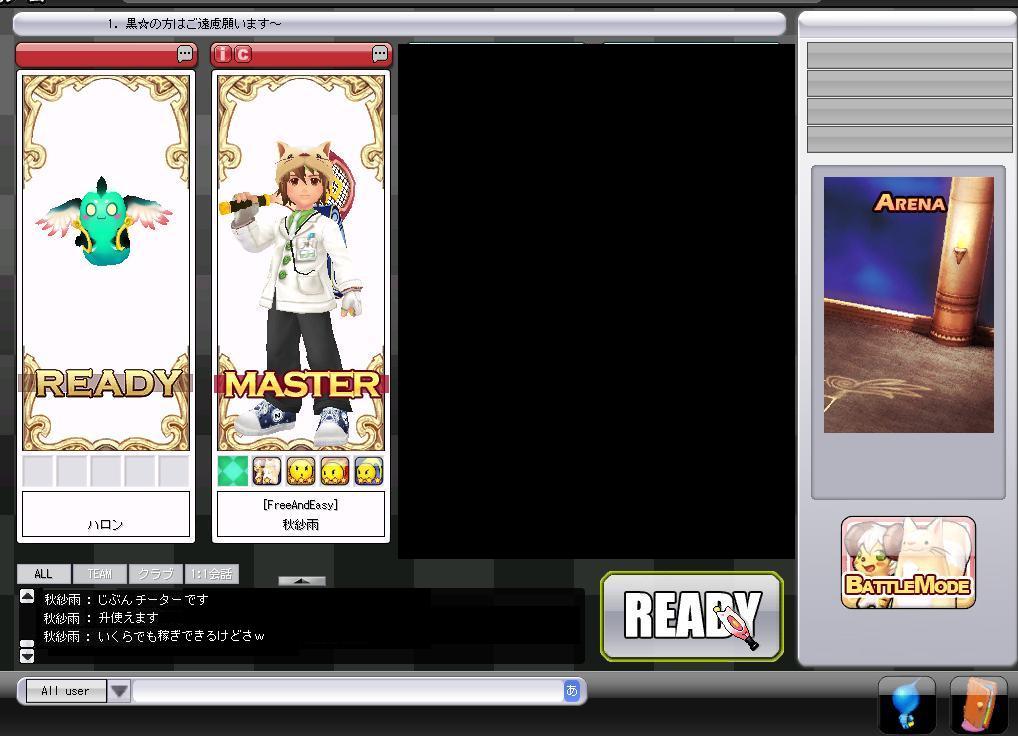Viewport: 1018px width, 736px height.
Task: Click the orange door exit icon
Action: pyautogui.click(x=978, y=706)
